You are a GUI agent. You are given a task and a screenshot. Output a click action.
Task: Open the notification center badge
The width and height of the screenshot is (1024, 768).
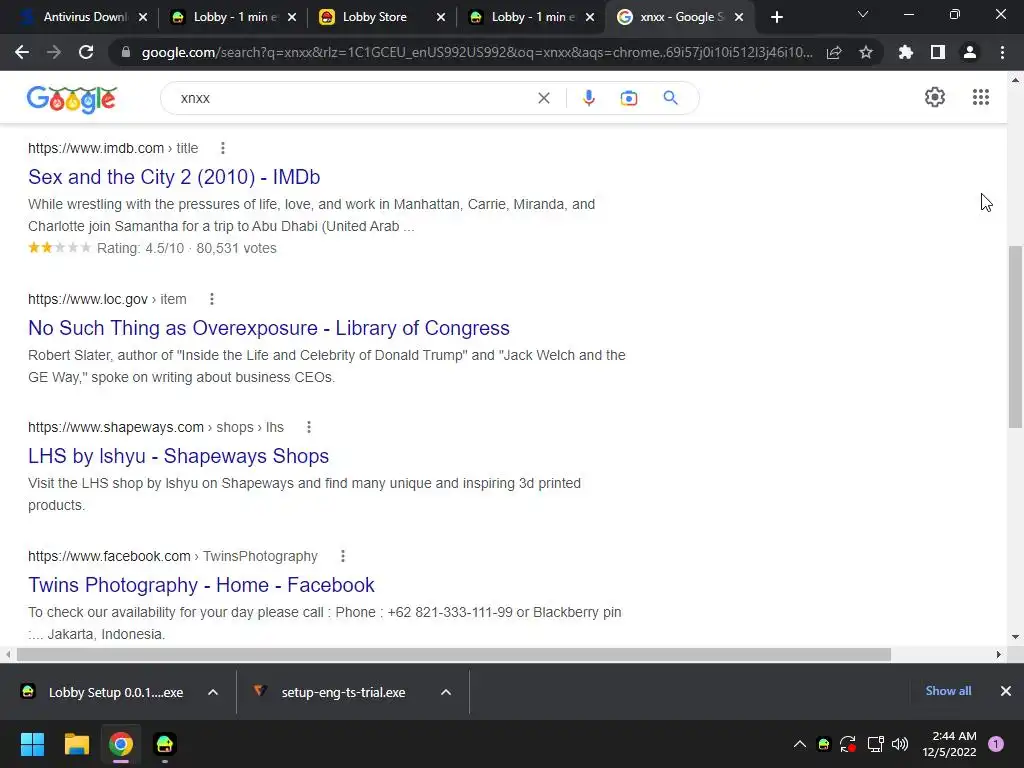tap(996, 744)
